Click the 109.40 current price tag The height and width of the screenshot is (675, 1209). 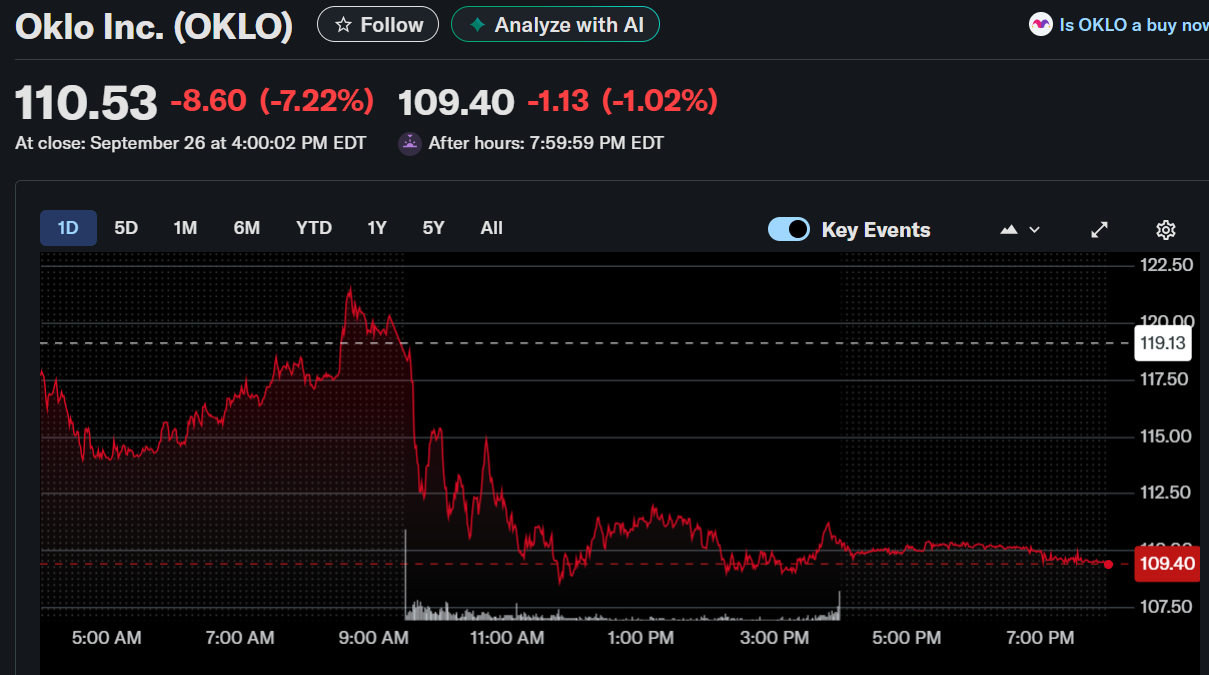[1167, 564]
